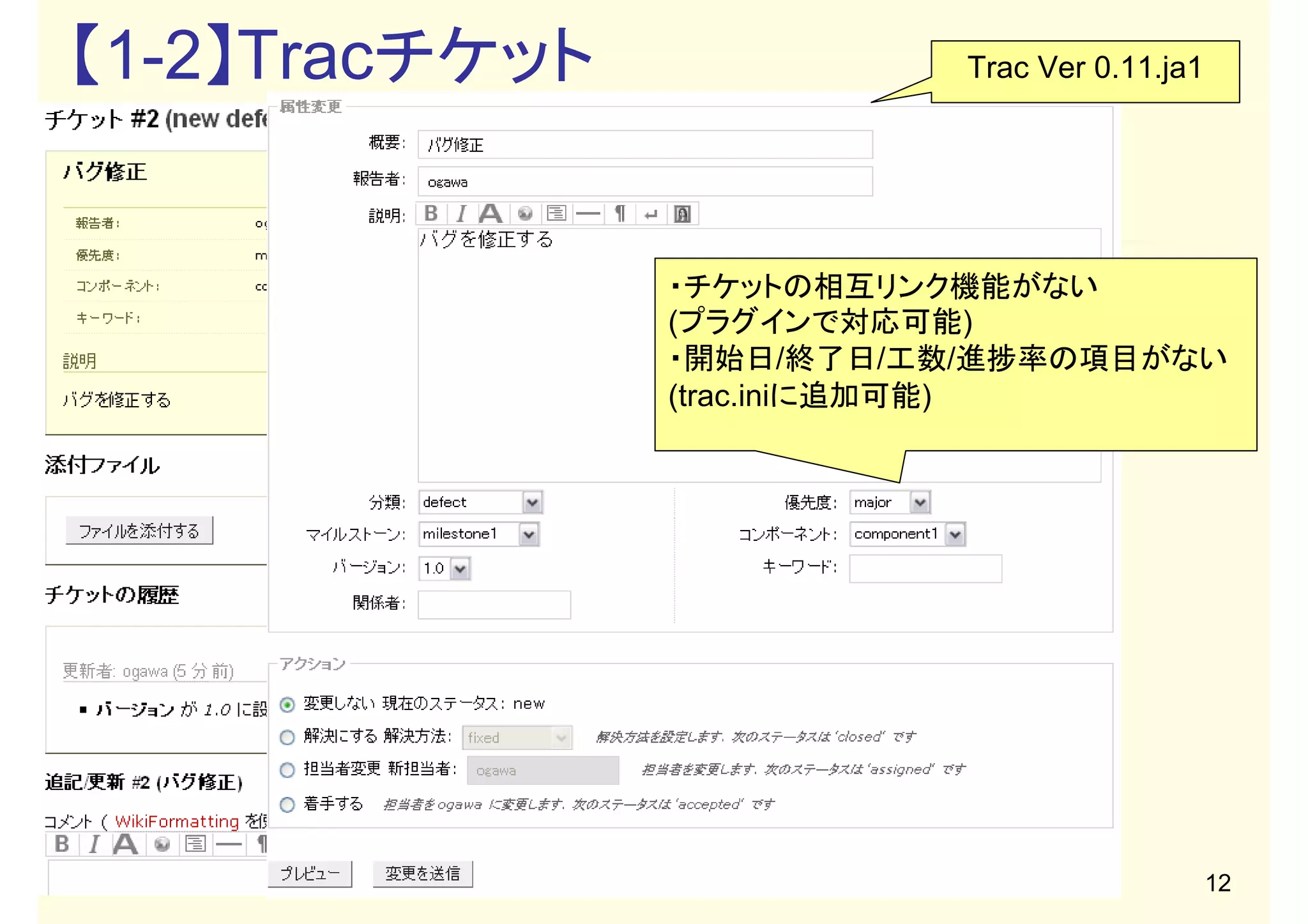Click Italic icon in comment toolbar
The width and height of the screenshot is (1308, 924).
(94, 844)
